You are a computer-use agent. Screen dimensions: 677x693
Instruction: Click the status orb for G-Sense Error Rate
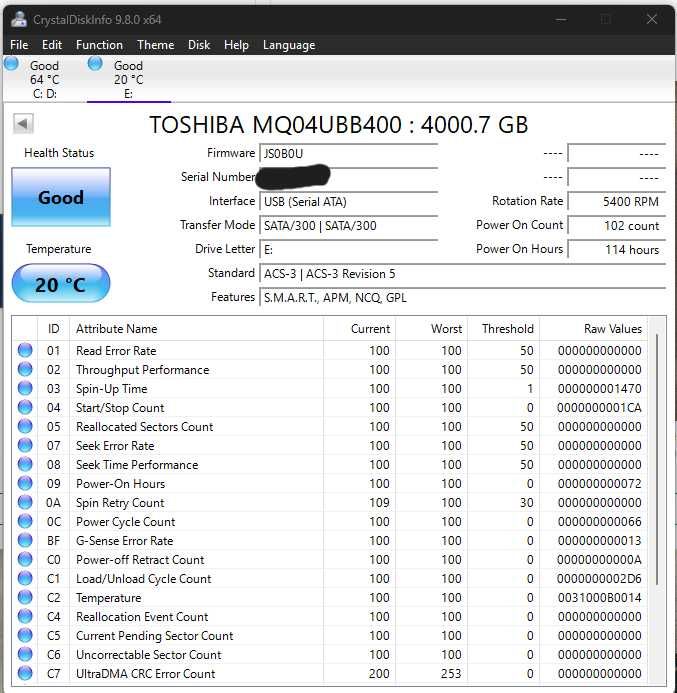pos(25,540)
